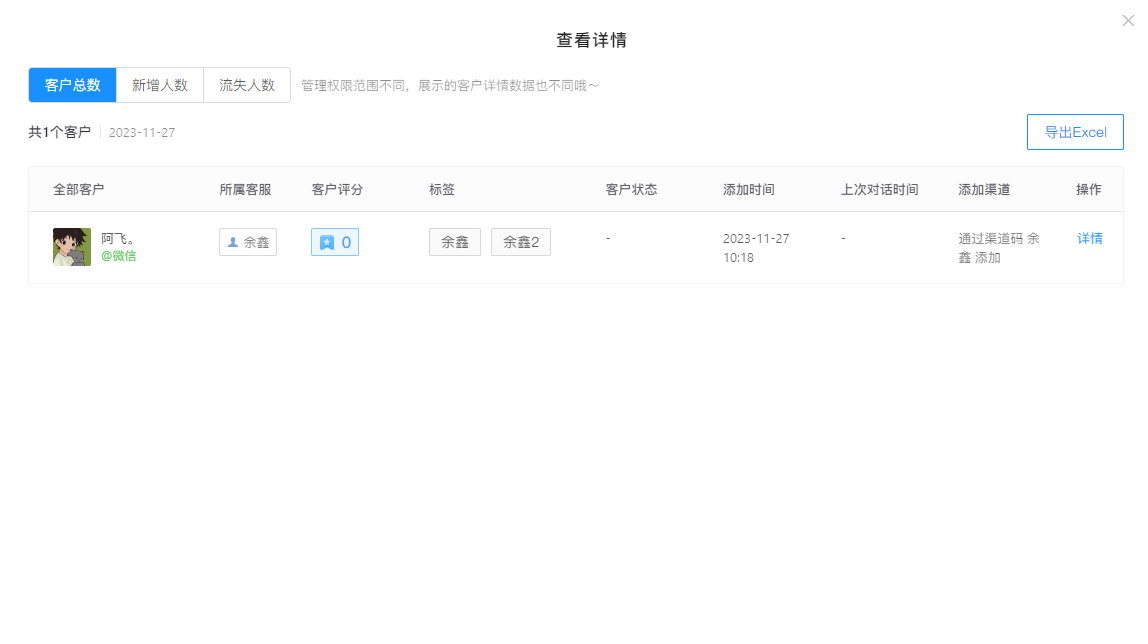
Task: Switch to the 客户总数 tab
Action: tap(73, 85)
